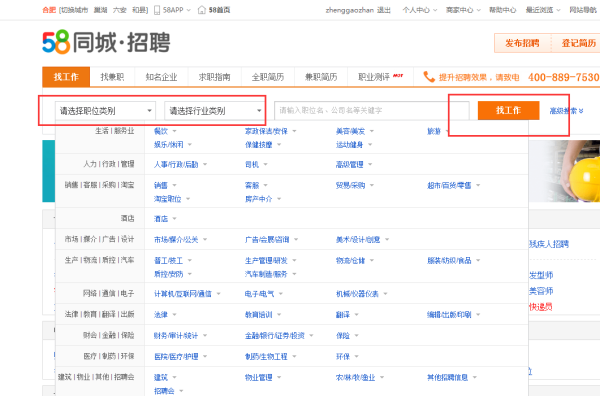
Task: Expand the 服装/纺织/食品 category
Action: (x=454, y=261)
